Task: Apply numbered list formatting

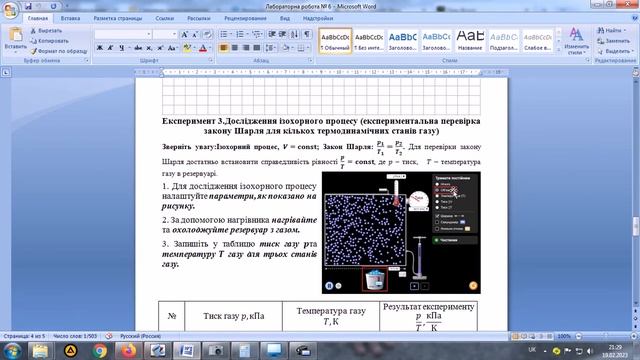Action: pyautogui.click(x=240, y=34)
